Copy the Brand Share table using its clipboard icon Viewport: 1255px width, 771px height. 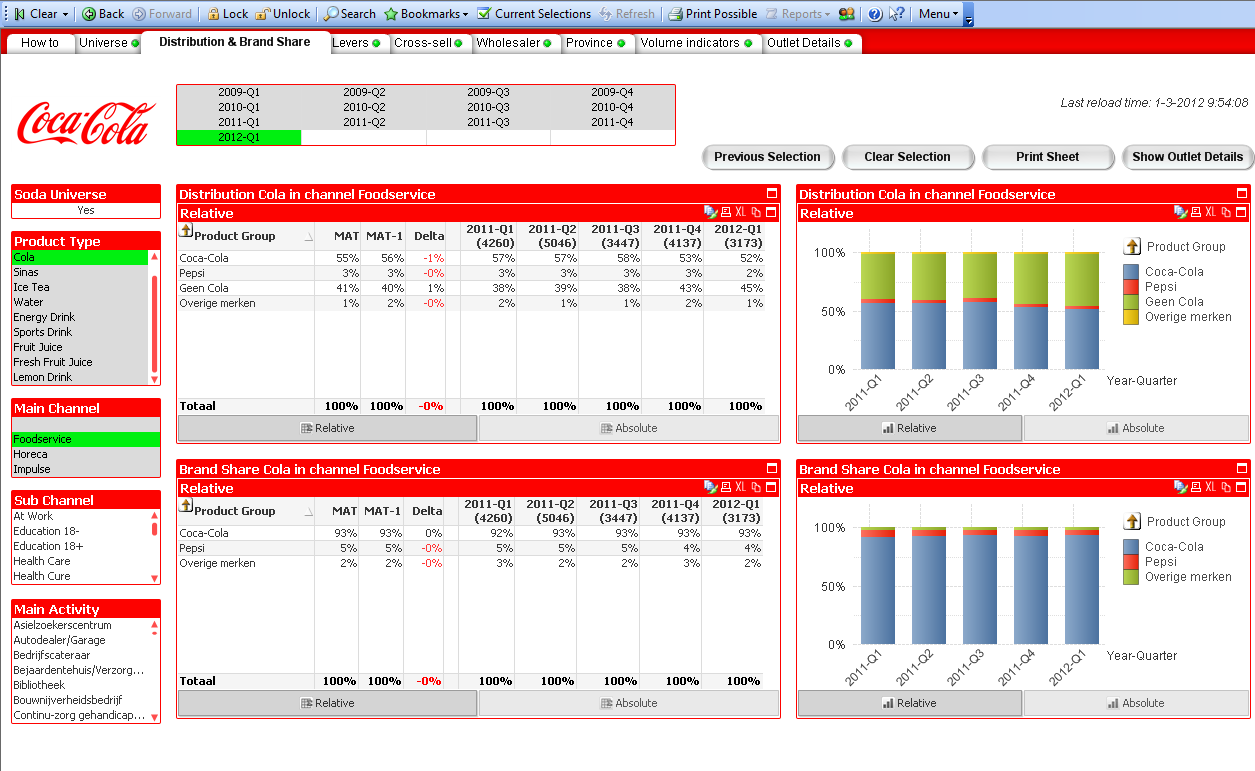coord(756,487)
